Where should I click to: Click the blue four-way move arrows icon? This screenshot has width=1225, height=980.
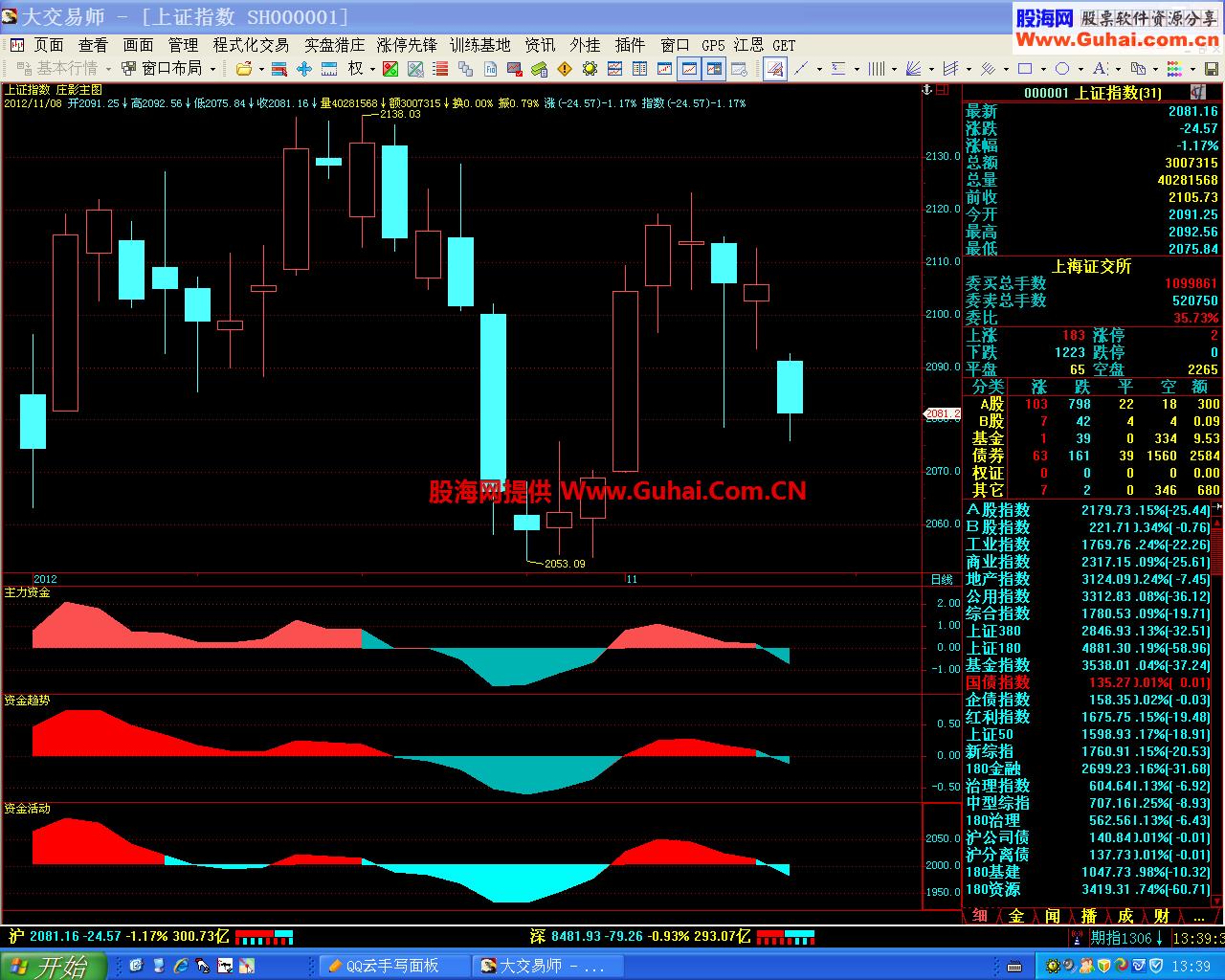click(304, 69)
